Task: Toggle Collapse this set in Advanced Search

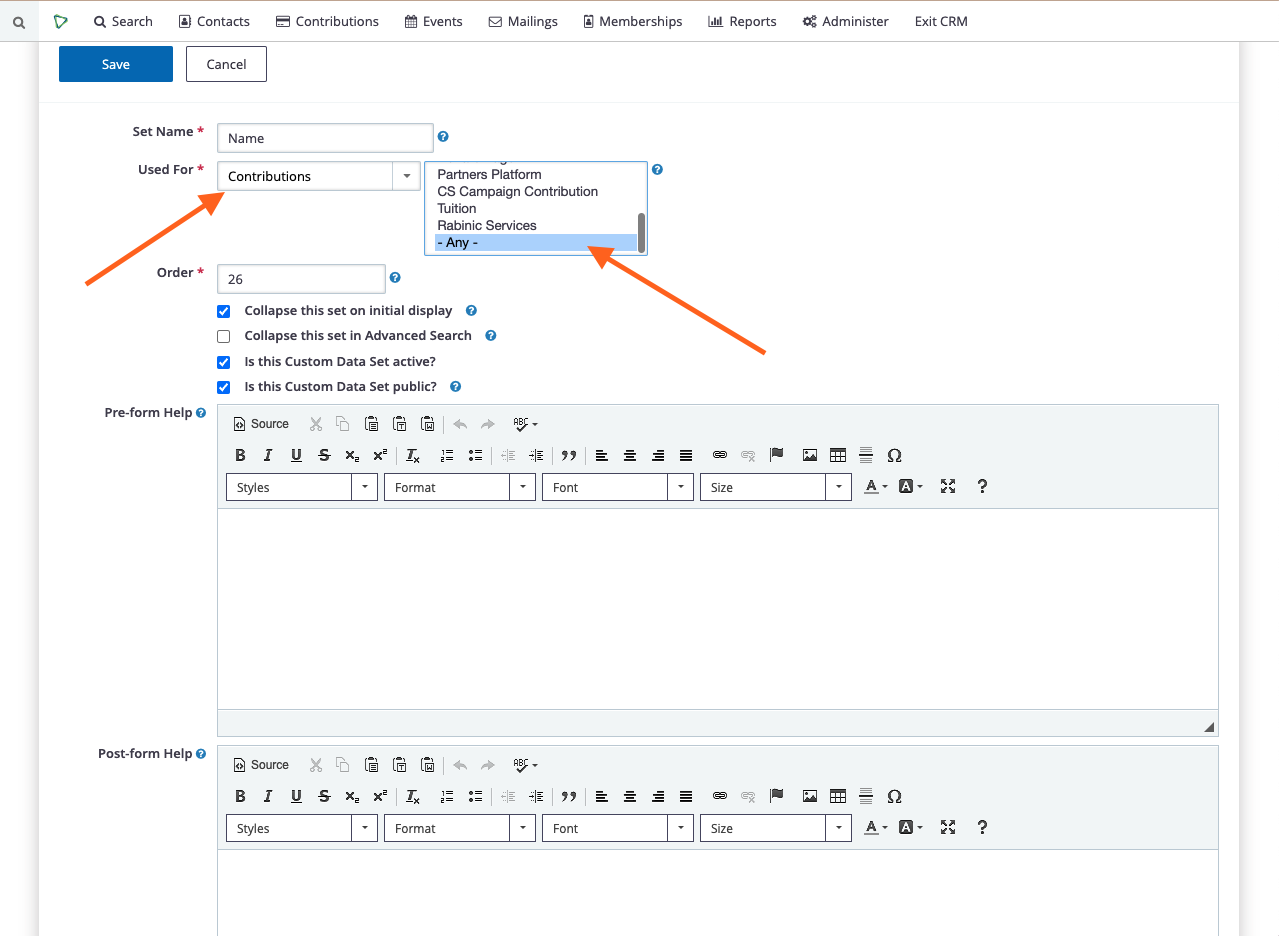Action: click(x=224, y=337)
